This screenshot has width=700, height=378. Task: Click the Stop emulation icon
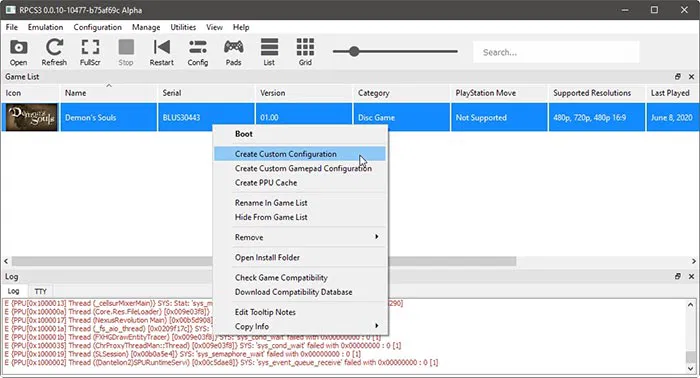pyautogui.click(x=126, y=52)
